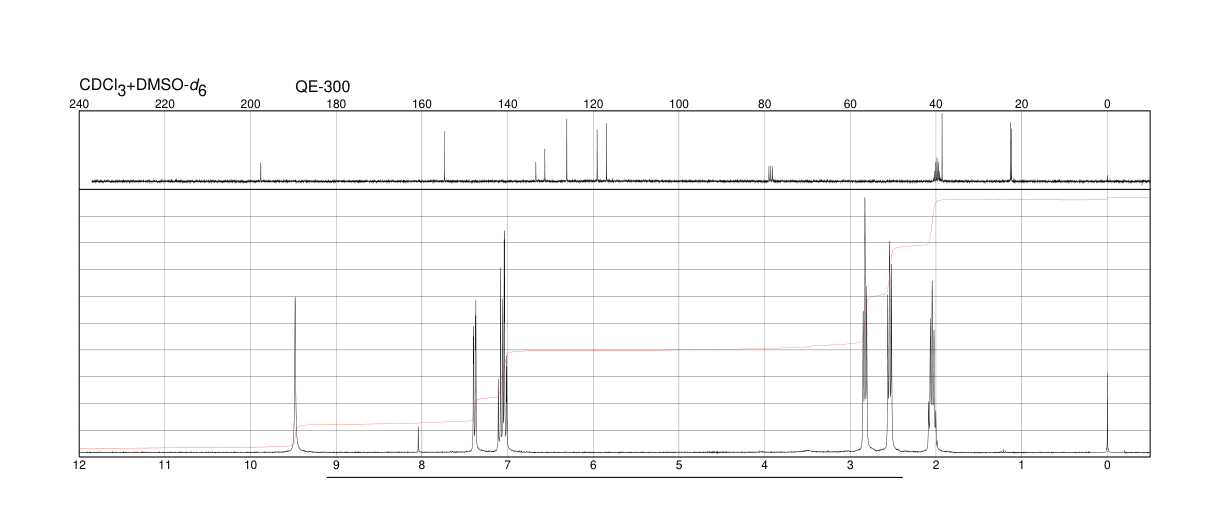Pick the proton multiplet near 2.05 ppm
This screenshot has width=1224, height=528.
pos(932,365)
